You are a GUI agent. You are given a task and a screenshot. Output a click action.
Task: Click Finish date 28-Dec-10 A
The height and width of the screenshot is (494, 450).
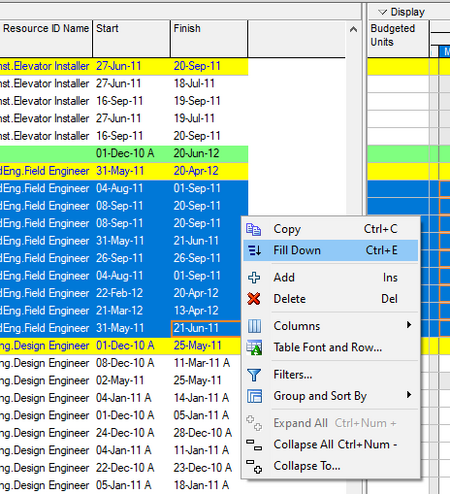[x=203, y=433]
